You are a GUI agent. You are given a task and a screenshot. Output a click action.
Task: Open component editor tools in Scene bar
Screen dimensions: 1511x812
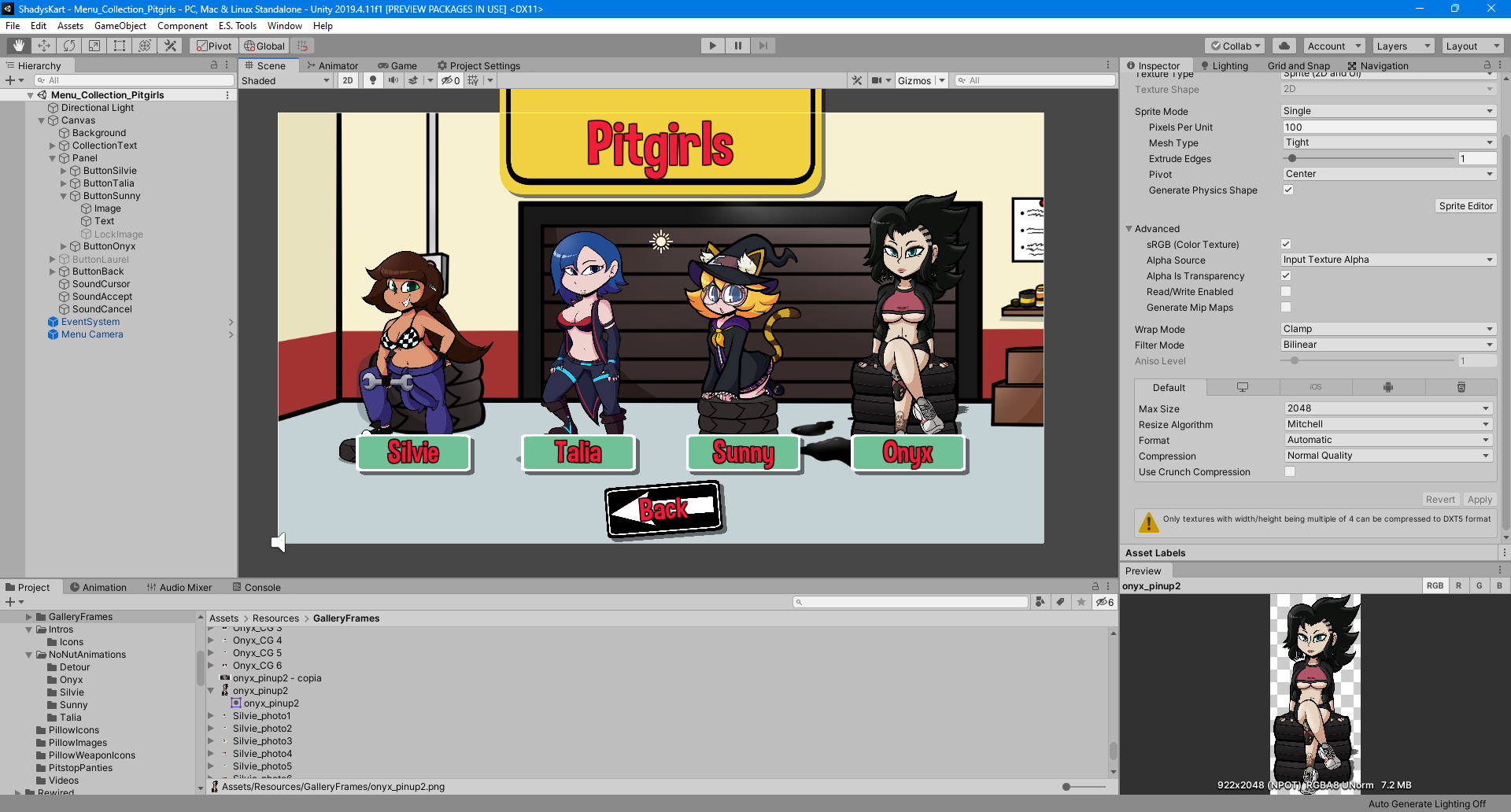coord(857,80)
